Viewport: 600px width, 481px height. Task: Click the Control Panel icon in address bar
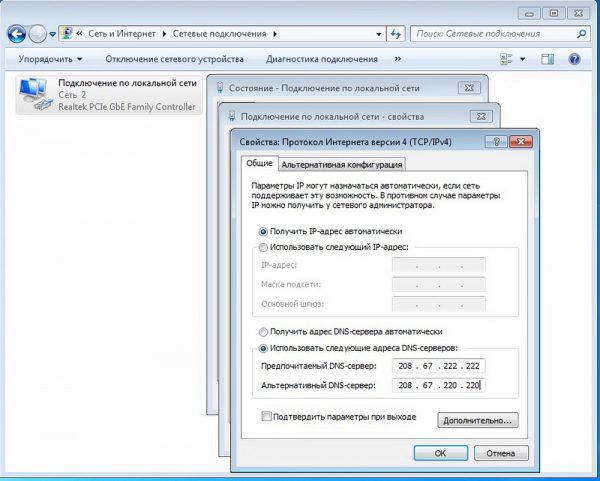point(67,33)
